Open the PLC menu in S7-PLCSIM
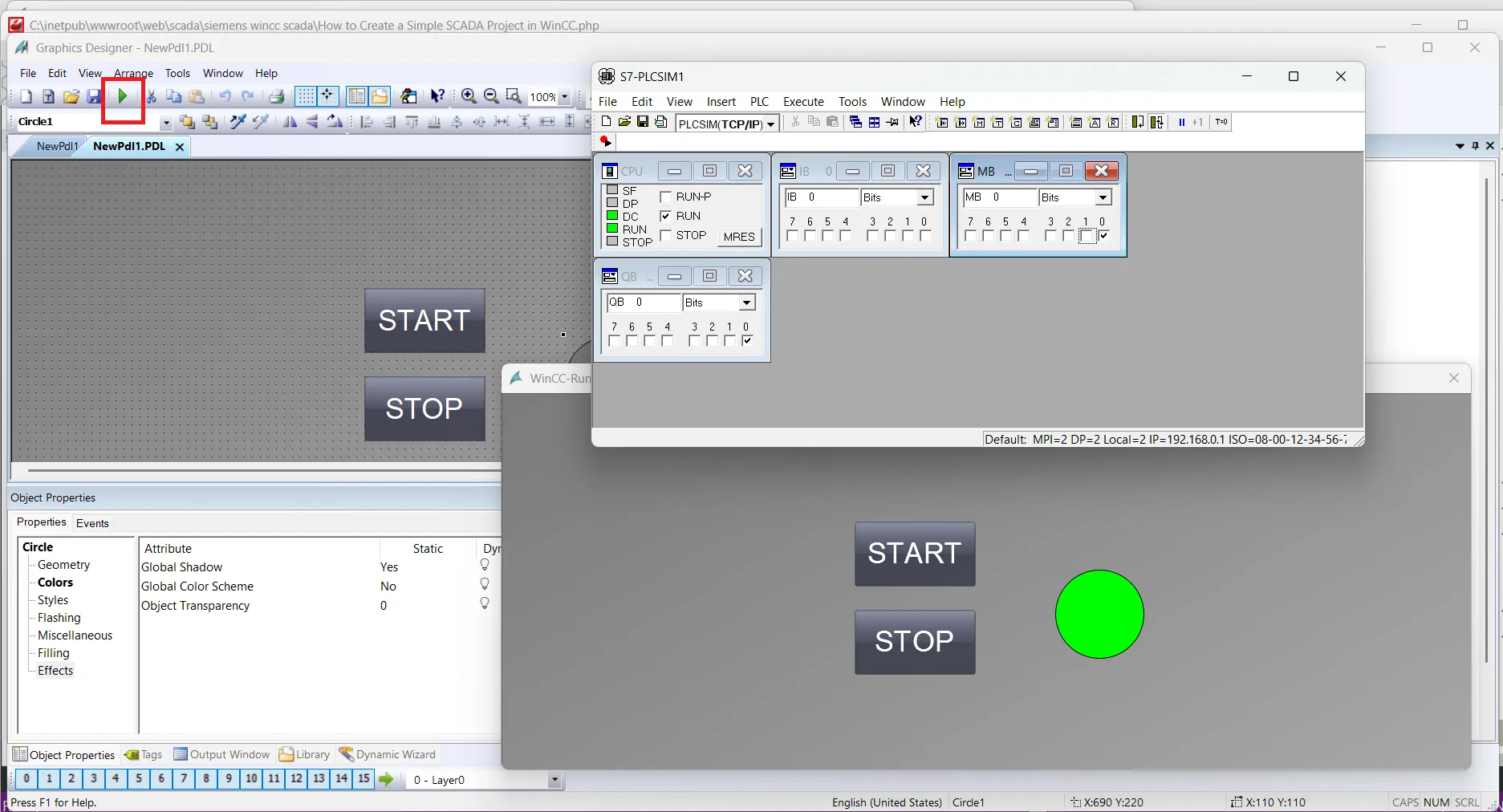 (759, 102)
